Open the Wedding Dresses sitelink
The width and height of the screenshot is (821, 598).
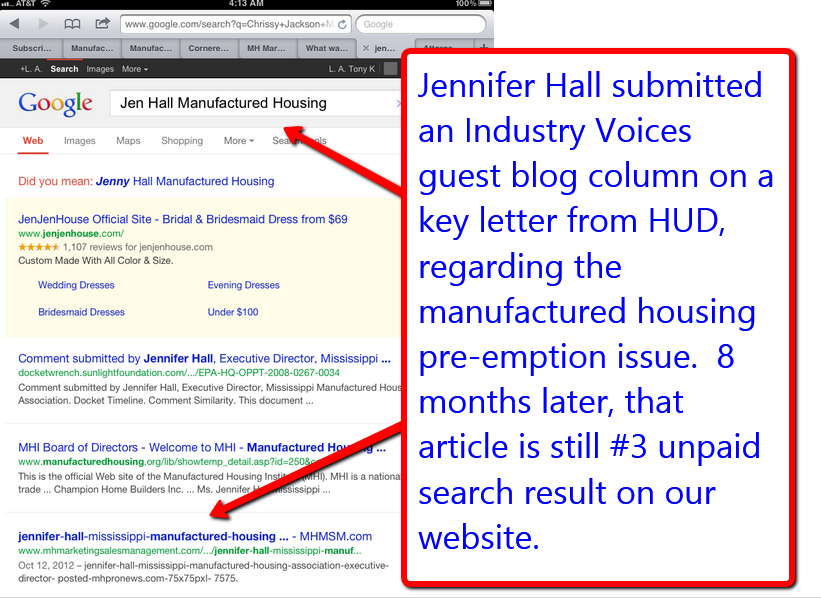tap(76, 285)
